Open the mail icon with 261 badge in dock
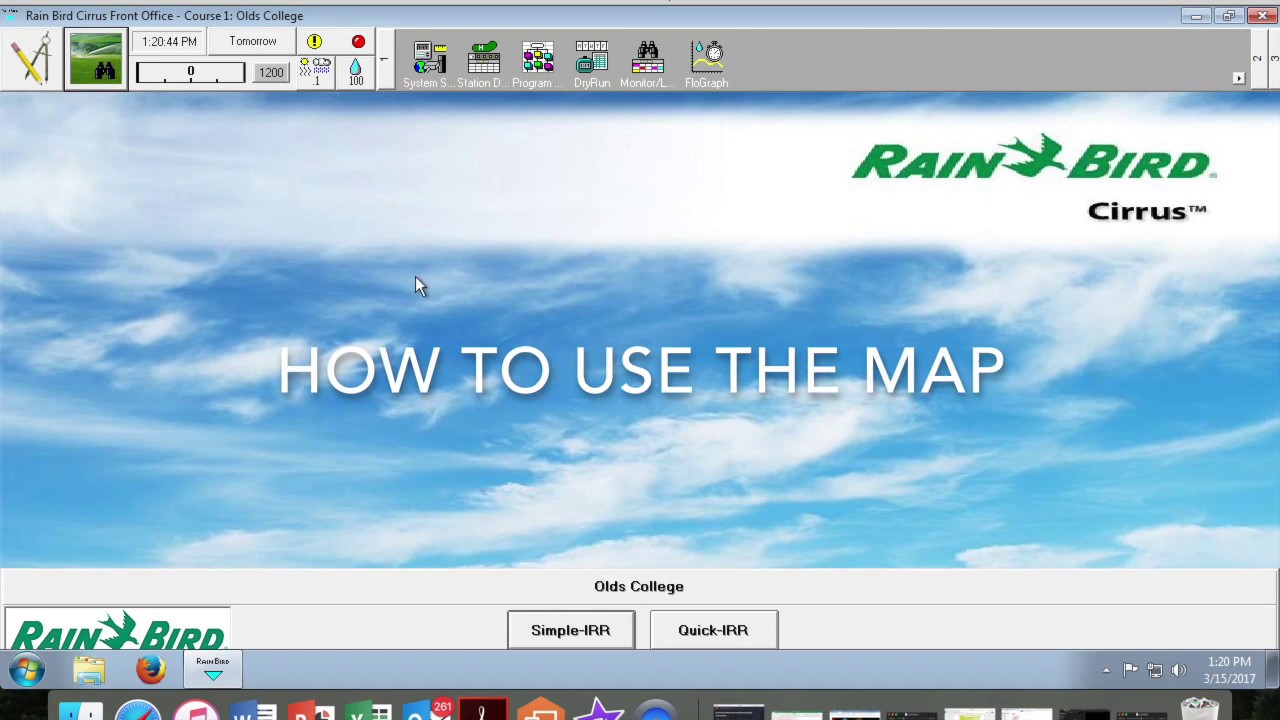1280x720 pixels. pyautogui.click(x=430, y=711)
